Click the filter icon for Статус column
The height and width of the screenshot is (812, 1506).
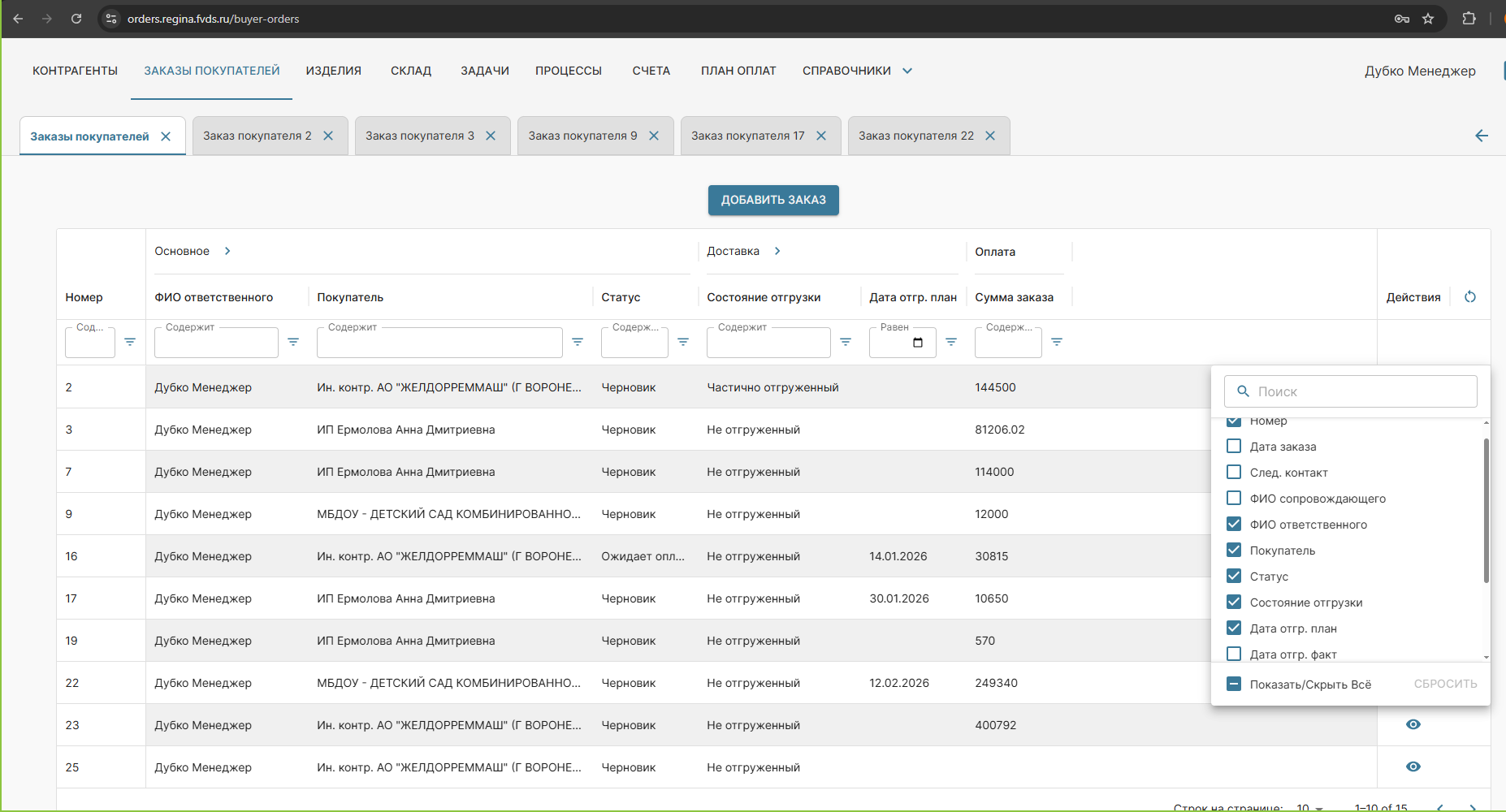pyautogui.click(x=683, y=342)
